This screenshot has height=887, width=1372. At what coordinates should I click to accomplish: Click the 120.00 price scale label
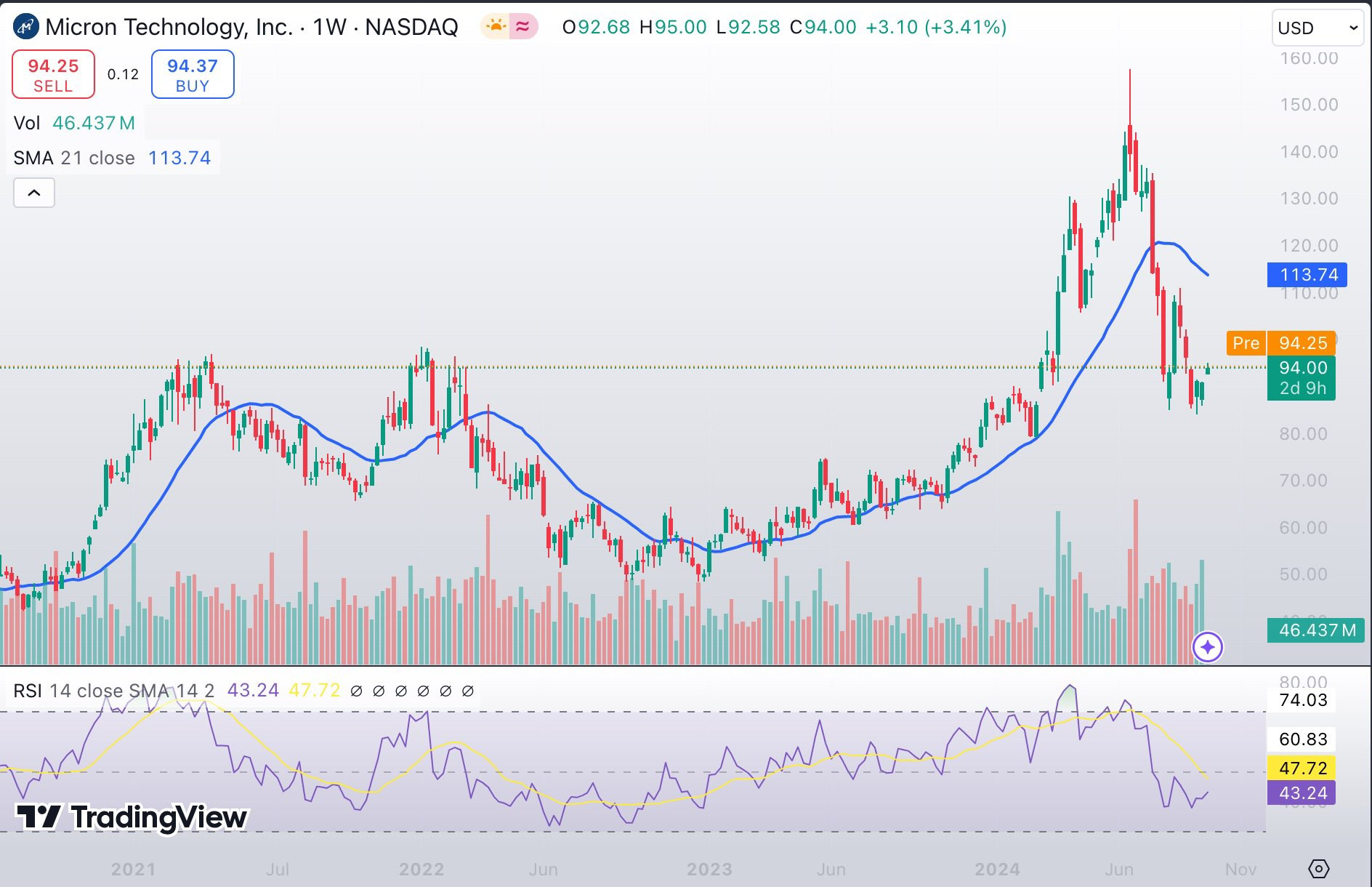tap(1309, 246)
